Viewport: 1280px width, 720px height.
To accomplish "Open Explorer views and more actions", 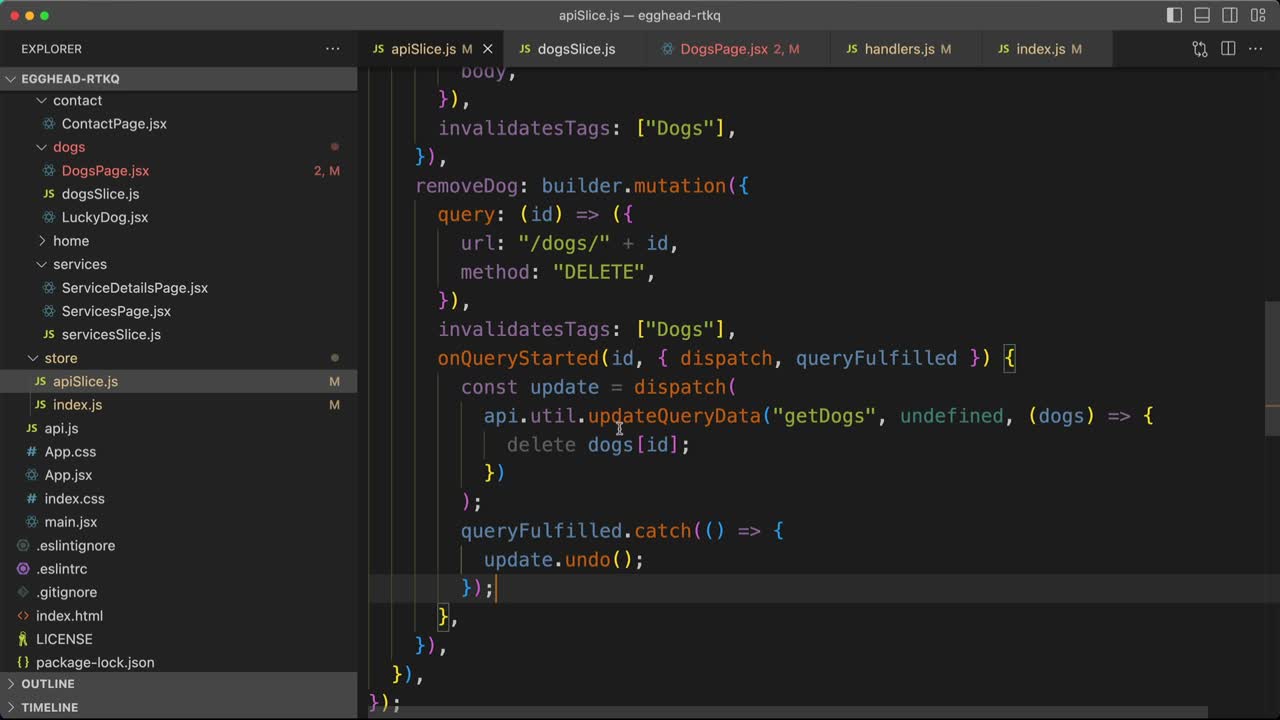I will point(332,49).
